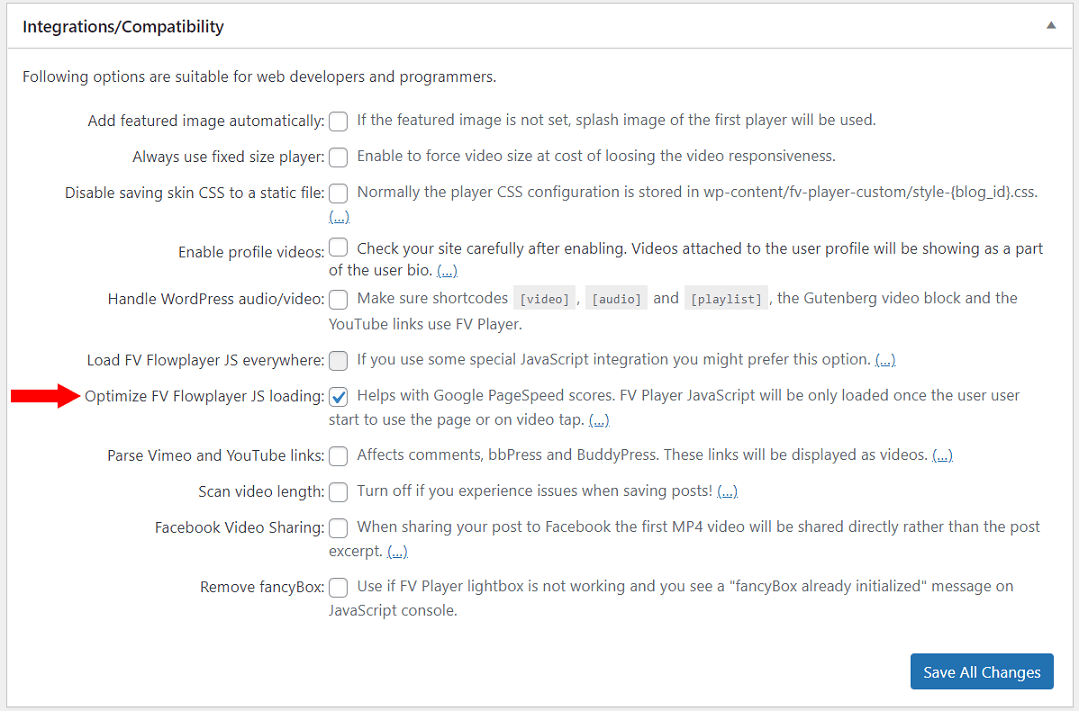The image size is (1079, 711).
Task: Collapse the Integrations/Compatibility panel arrow
Action: click(x=1051, y=25)
